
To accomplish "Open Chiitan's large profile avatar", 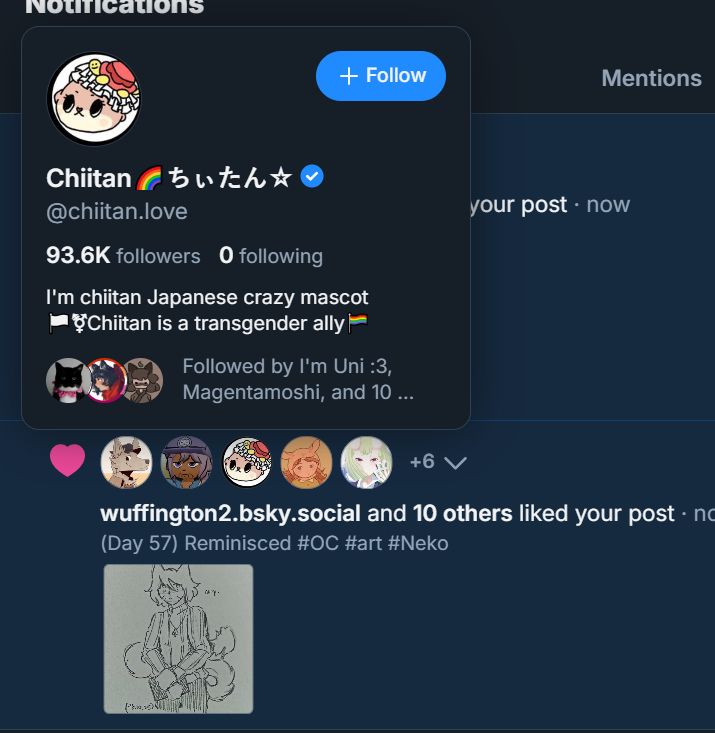I will (94, 98).
